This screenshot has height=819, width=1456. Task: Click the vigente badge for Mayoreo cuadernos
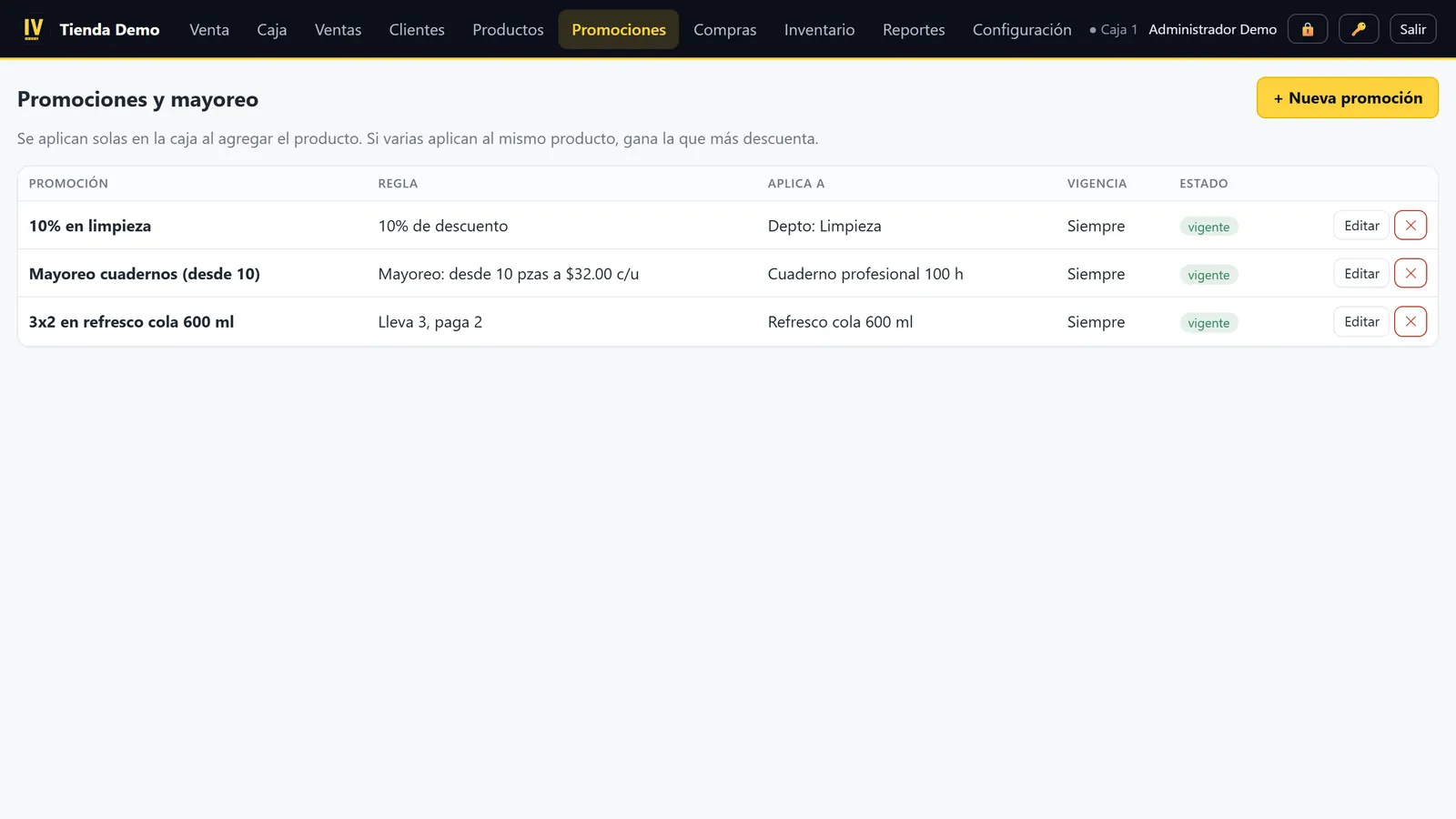[1208, 275]
